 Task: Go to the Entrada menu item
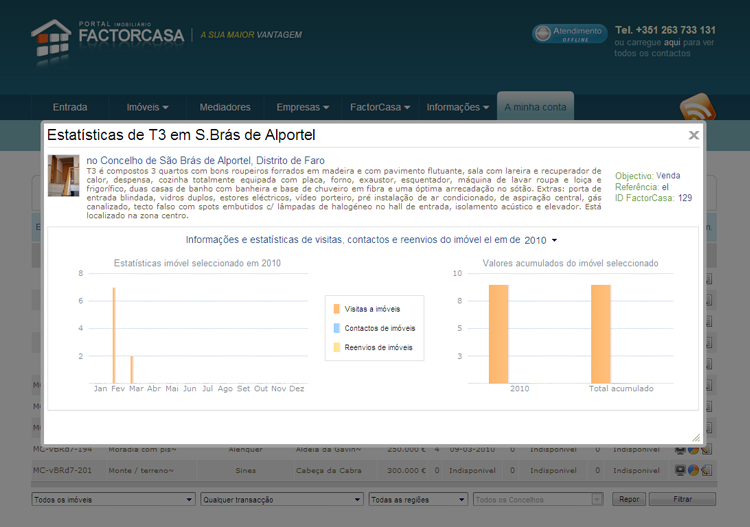(x=70, y=107)
